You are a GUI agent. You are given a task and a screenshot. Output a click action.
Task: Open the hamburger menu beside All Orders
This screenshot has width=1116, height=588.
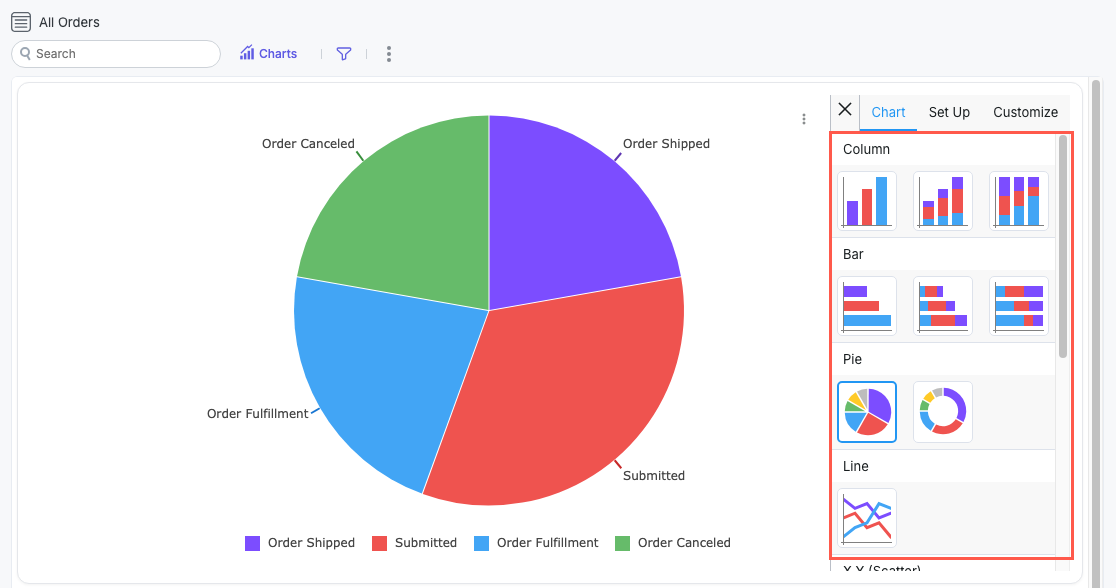[x=20, y=21]
